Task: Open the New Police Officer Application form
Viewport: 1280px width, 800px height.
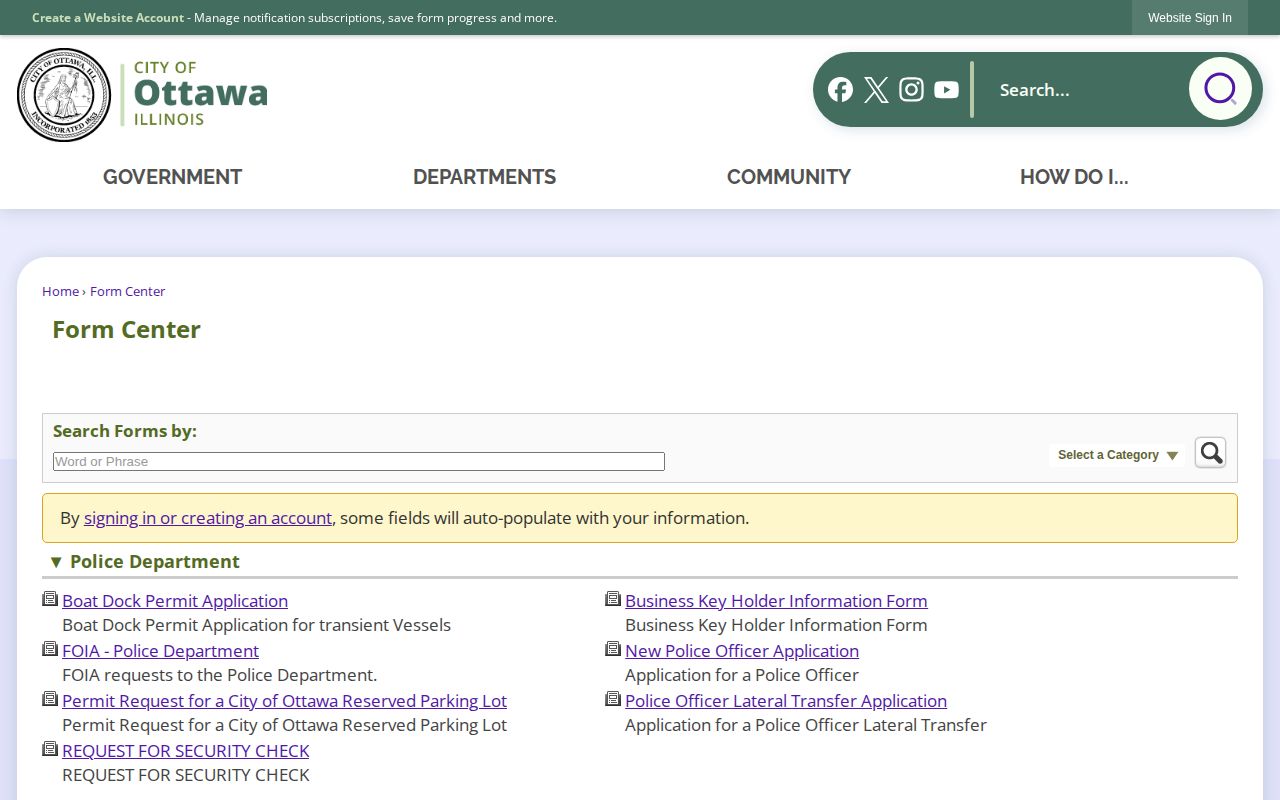Action: click(742, 651)
